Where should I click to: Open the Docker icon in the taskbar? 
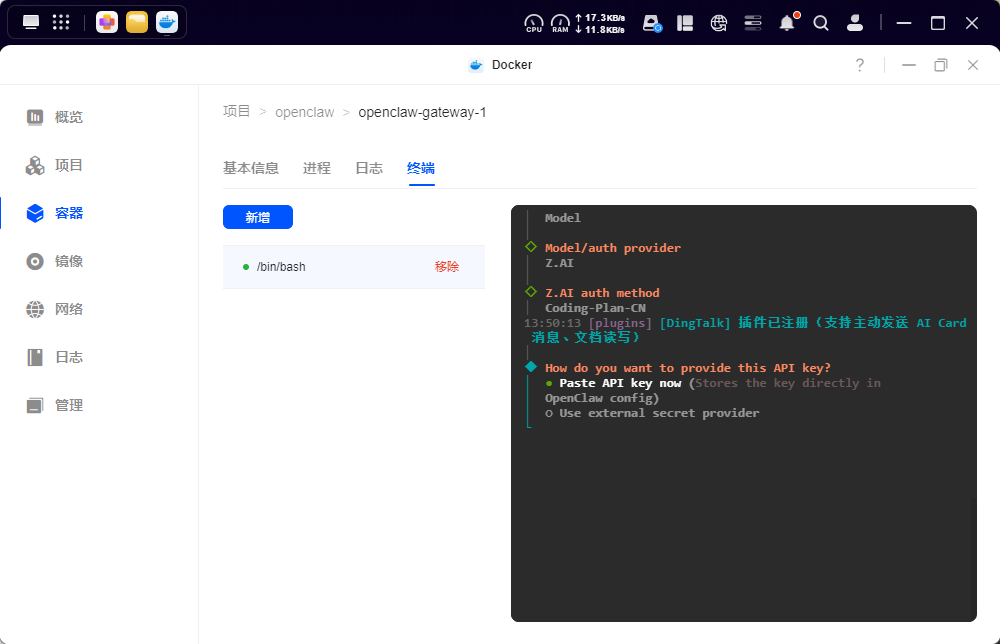point(166,21)
